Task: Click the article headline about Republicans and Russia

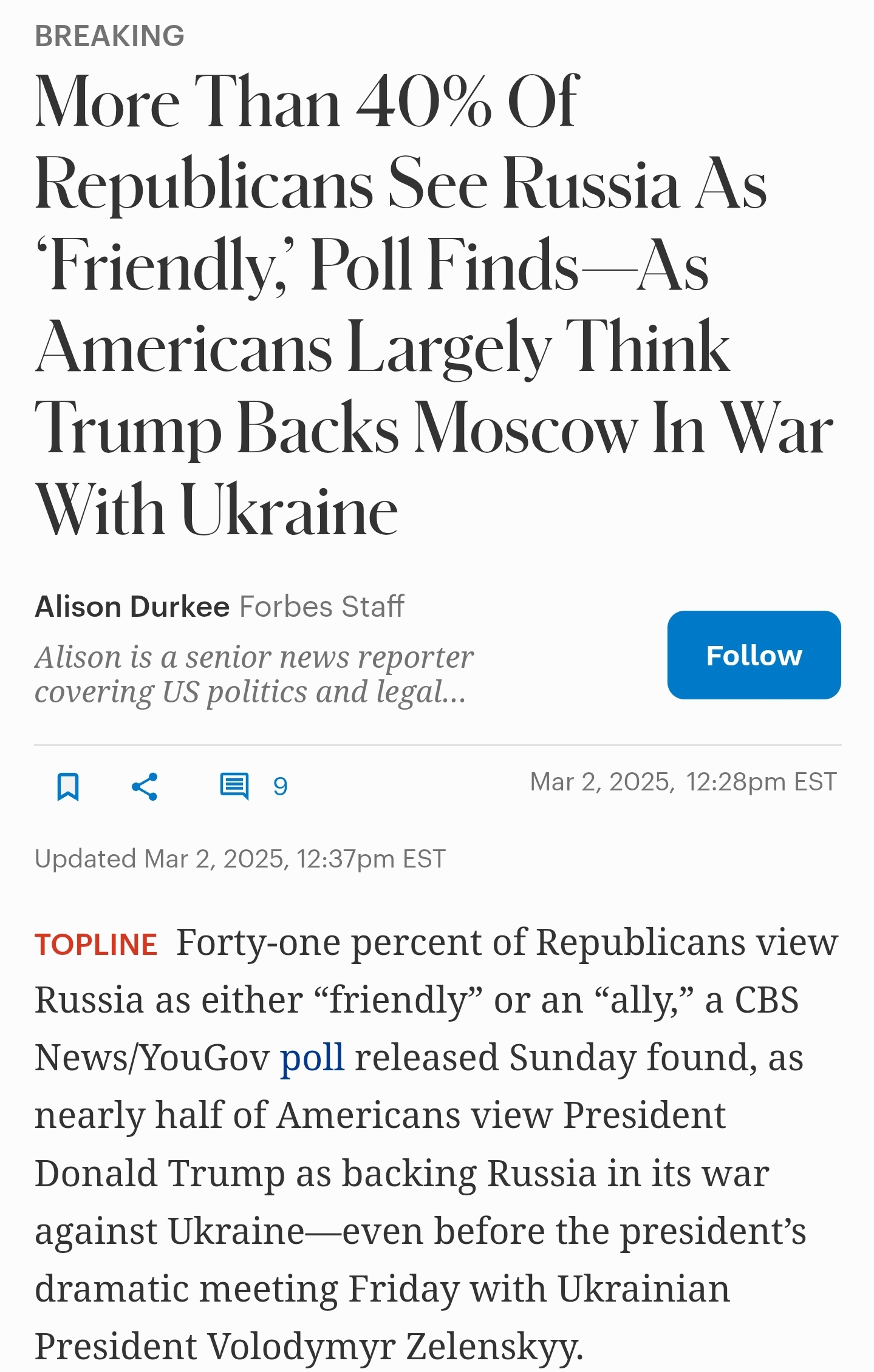Action: pyautogui.click(x=401, y=304)
